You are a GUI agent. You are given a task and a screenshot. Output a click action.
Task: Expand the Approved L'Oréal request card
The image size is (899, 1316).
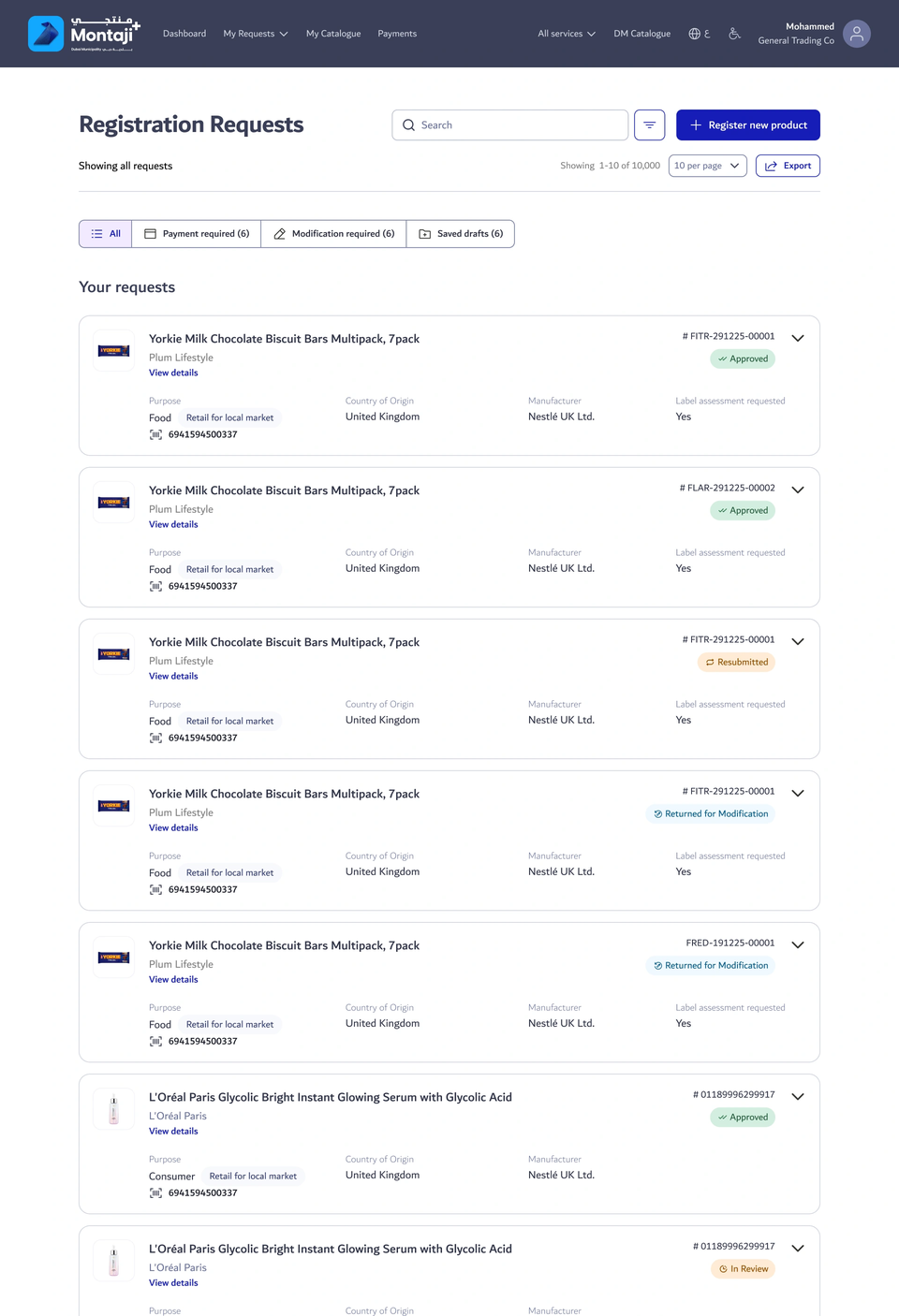pyautogui.click(x=798, y=1096)
